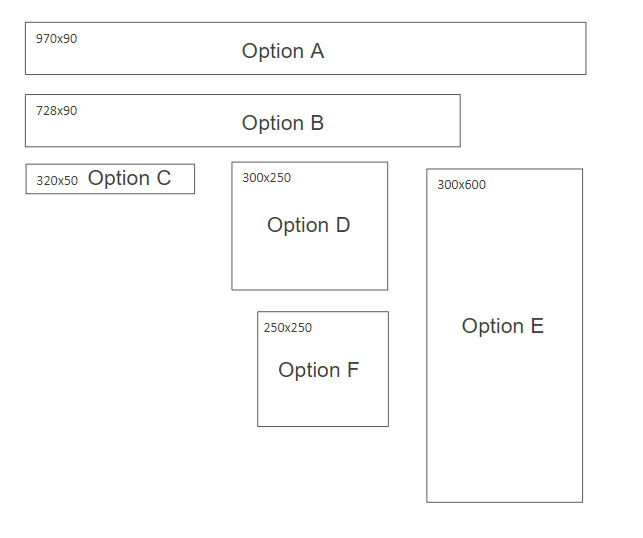Pick the Option E label text
The height and width of the screenshot is (538, 643).
click(503, 326)
